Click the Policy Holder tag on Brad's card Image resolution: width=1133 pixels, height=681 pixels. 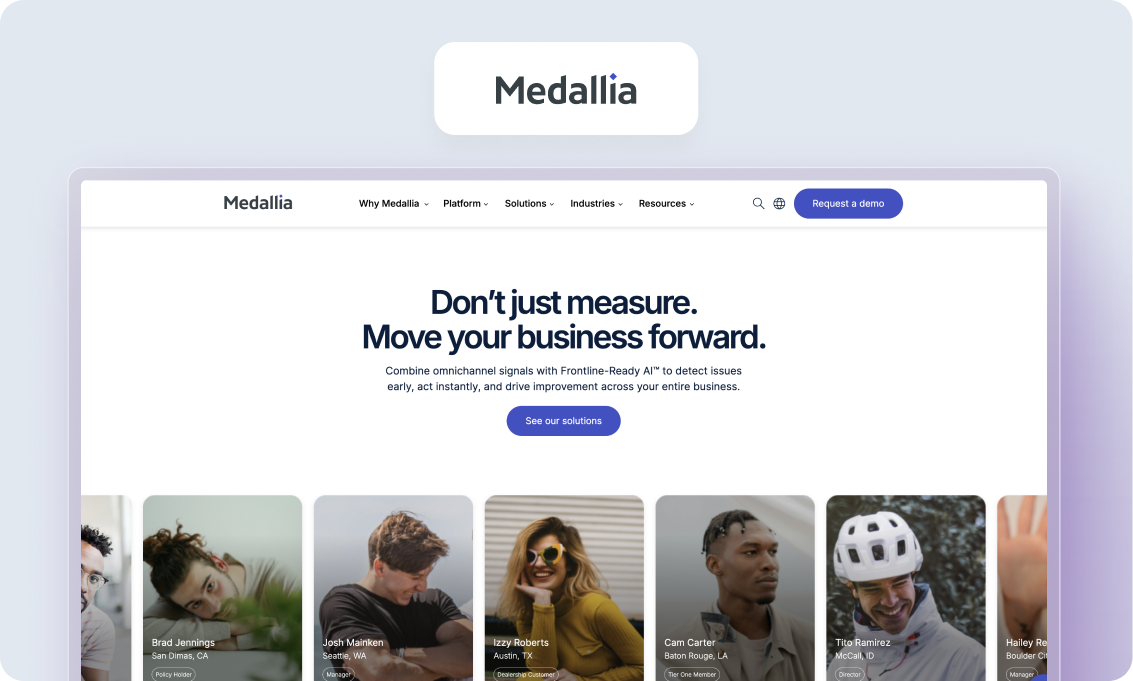pos(173,674)
